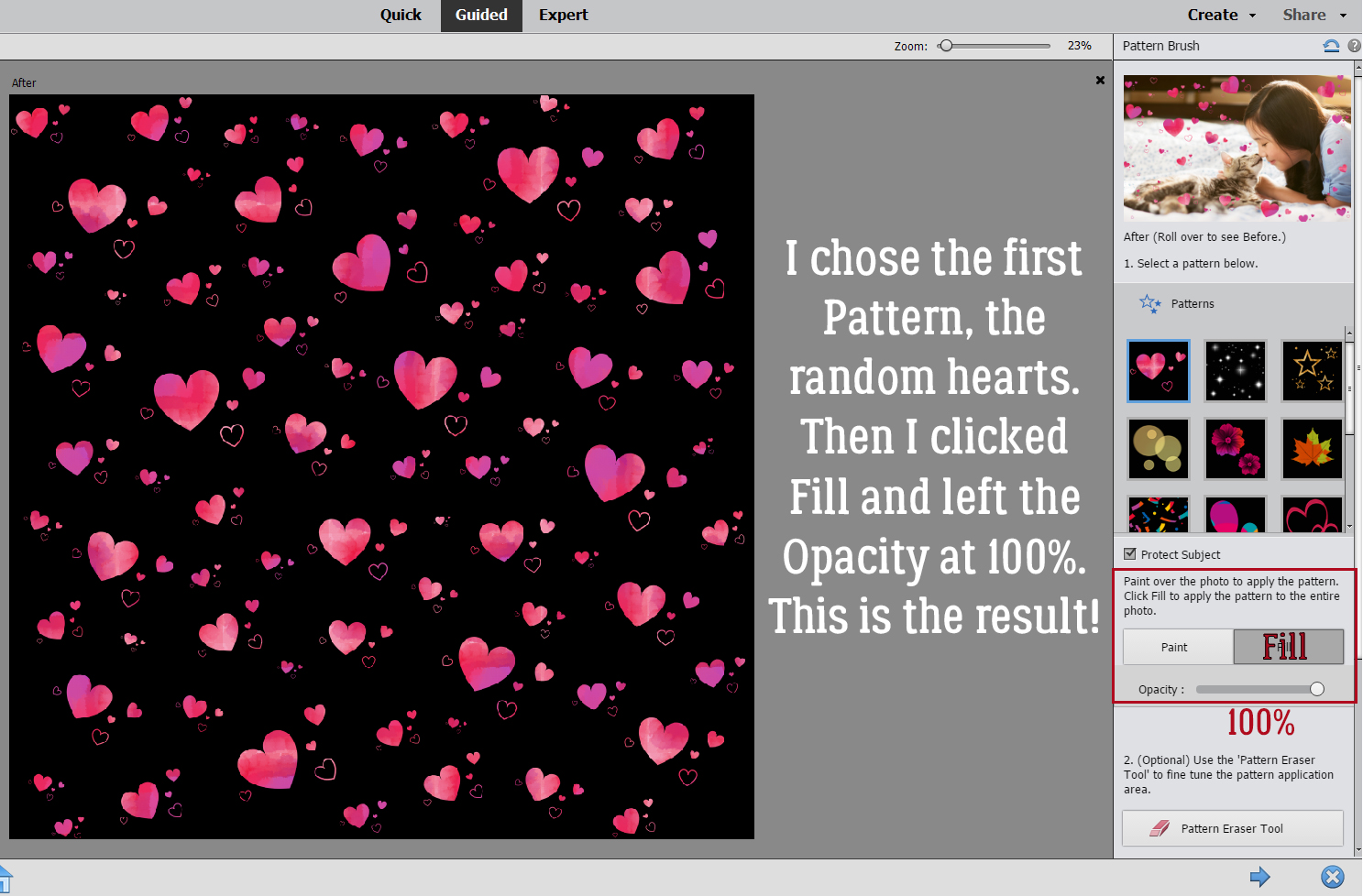Click the blue next arrow icon
Screen dimensions: 1363x896
pos(1260,877)
